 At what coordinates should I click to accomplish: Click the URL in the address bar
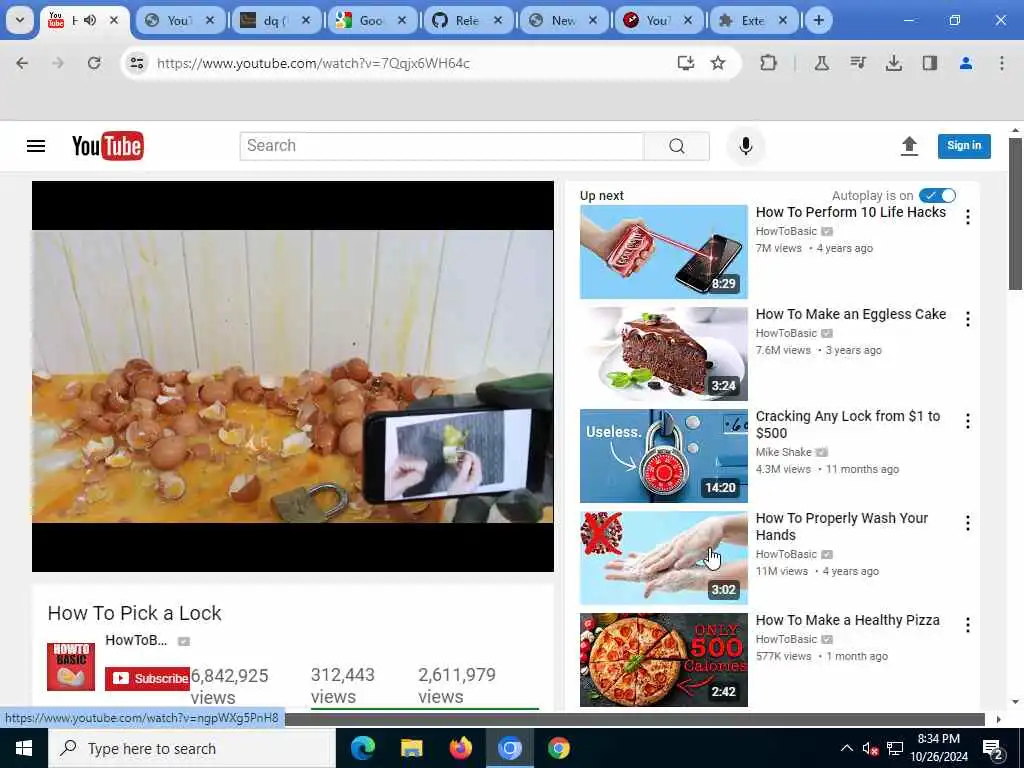[313, 63]
